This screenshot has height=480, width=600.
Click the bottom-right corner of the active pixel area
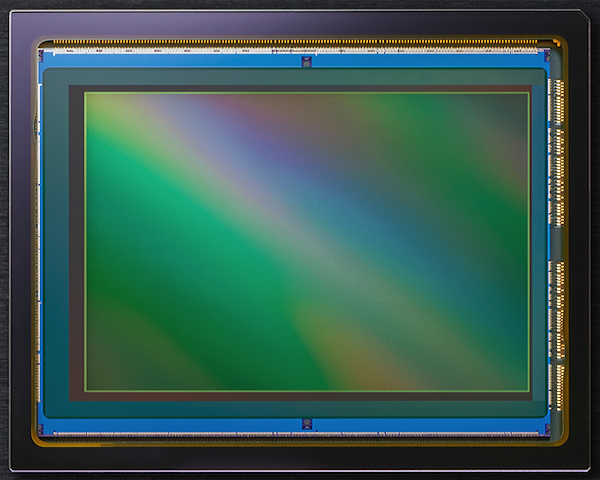(529, 390)
